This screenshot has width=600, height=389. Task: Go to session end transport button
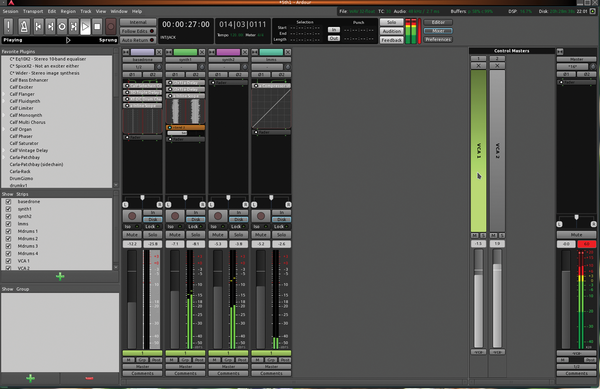[x=50, y=26]
